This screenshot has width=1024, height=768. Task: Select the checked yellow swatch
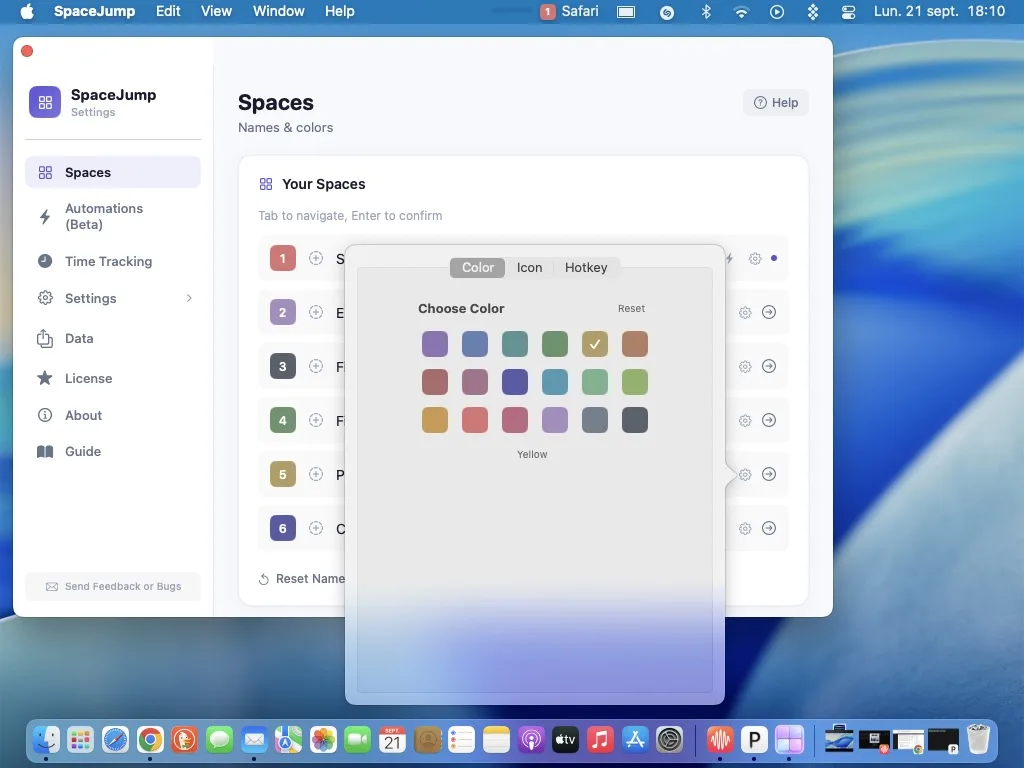click(595, 344)
